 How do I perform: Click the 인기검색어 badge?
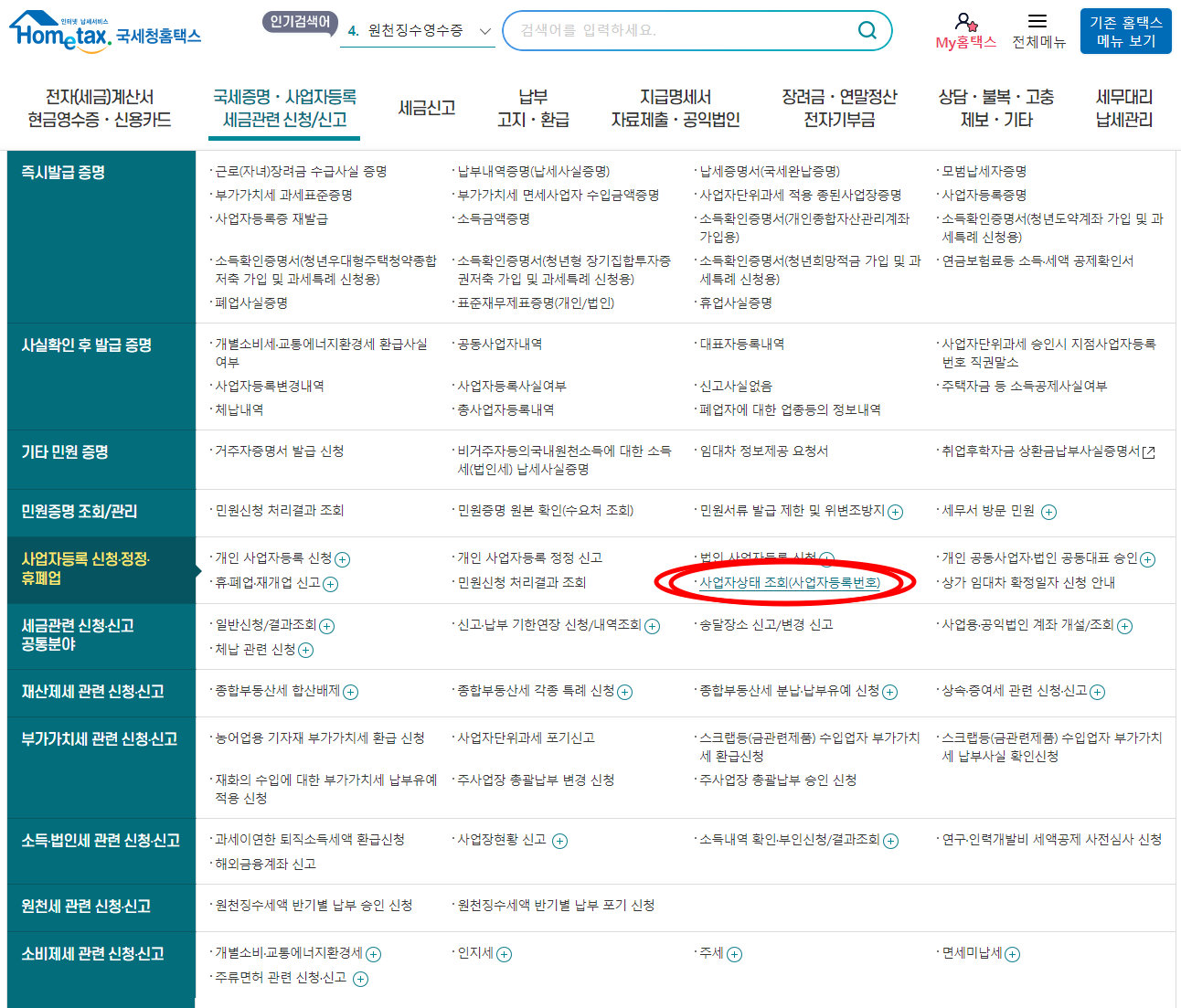(x=300, y=22)
